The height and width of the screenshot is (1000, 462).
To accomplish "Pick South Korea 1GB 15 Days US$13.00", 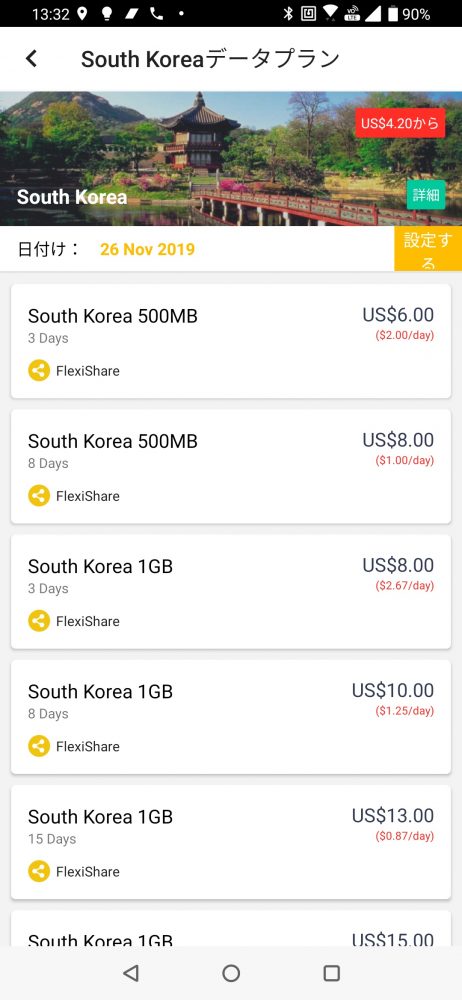I will 231,842.
